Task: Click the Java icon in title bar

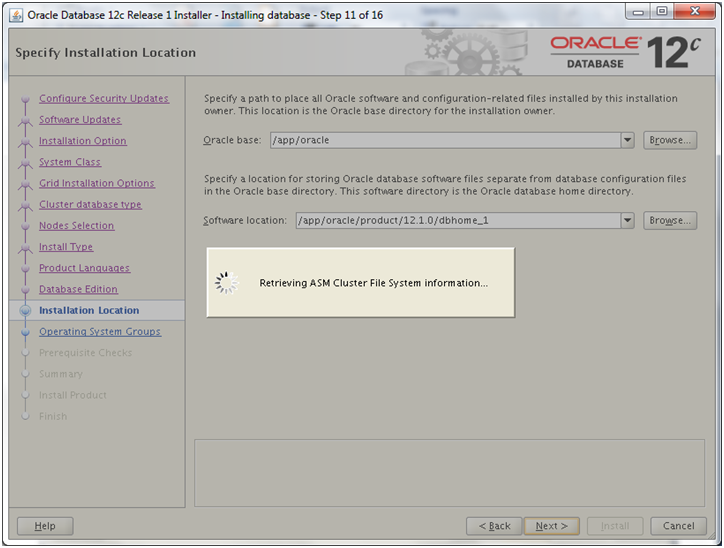Action: (16, 15)
